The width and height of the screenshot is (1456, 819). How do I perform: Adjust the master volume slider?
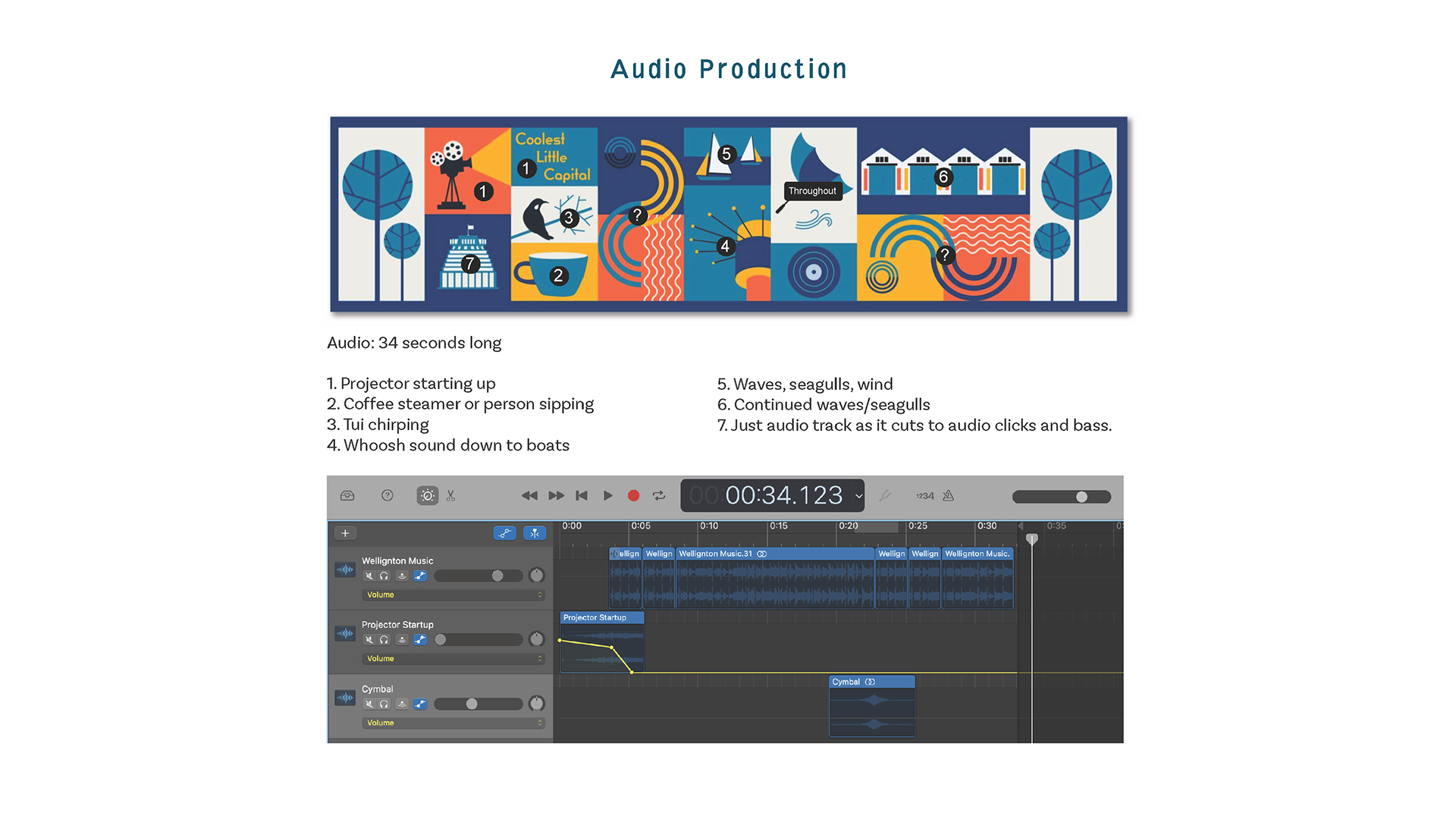pos(1062,497)
